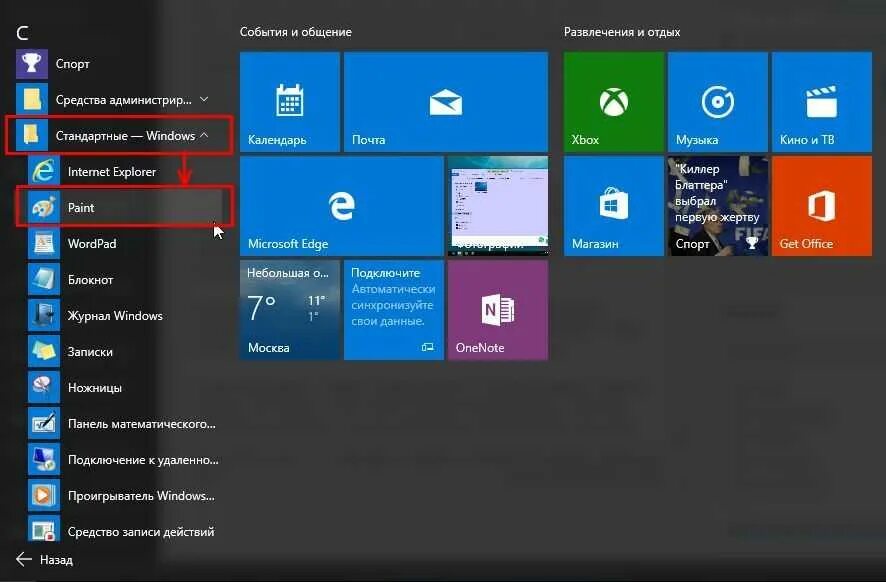886x582 pixels.
Task: Open the Почта mail tile
Action: [x=446, y=102]
